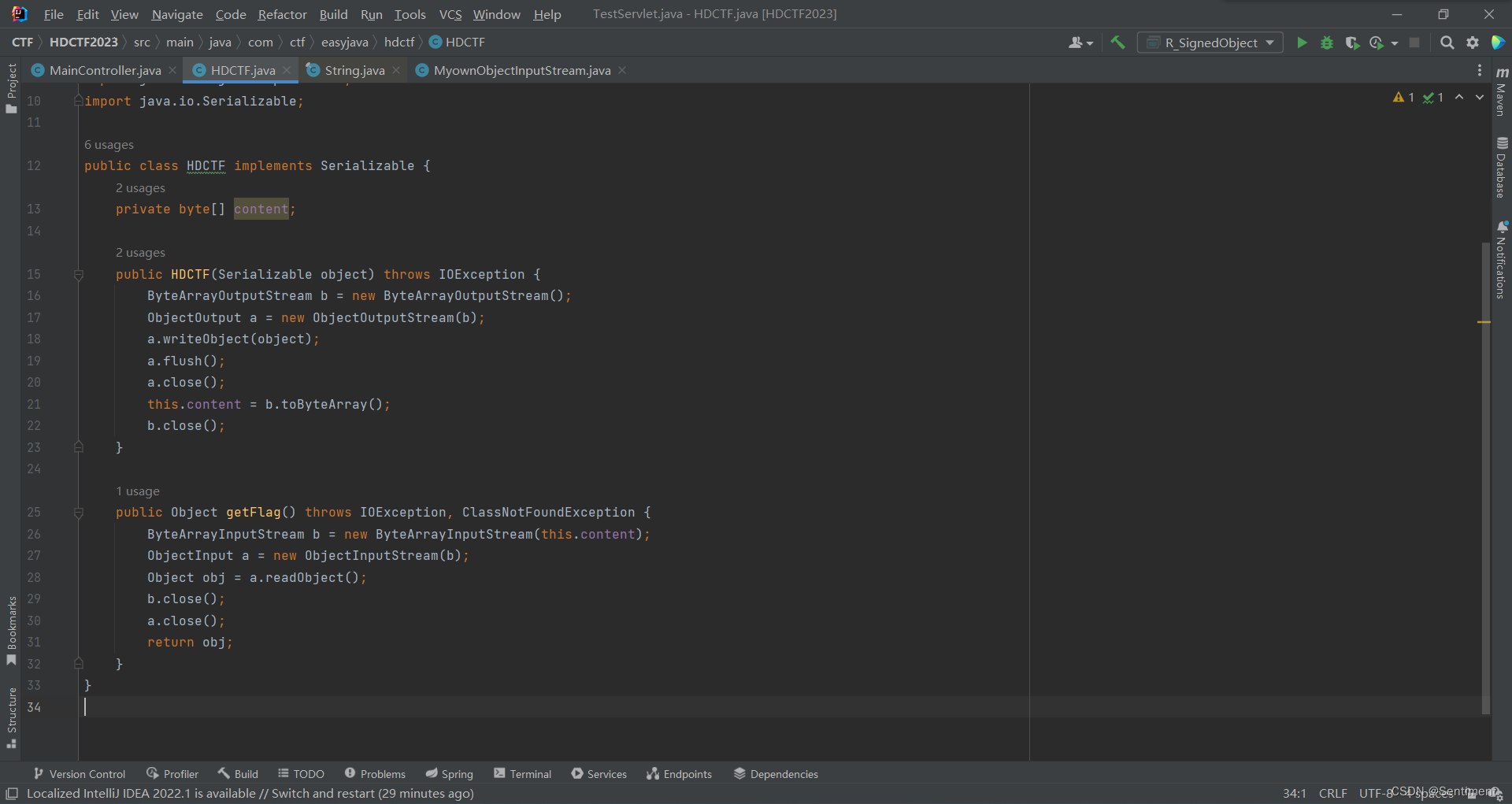Open the Services tool window
This screenshot has width=1512, height=804.
click(x=599, y=774)
